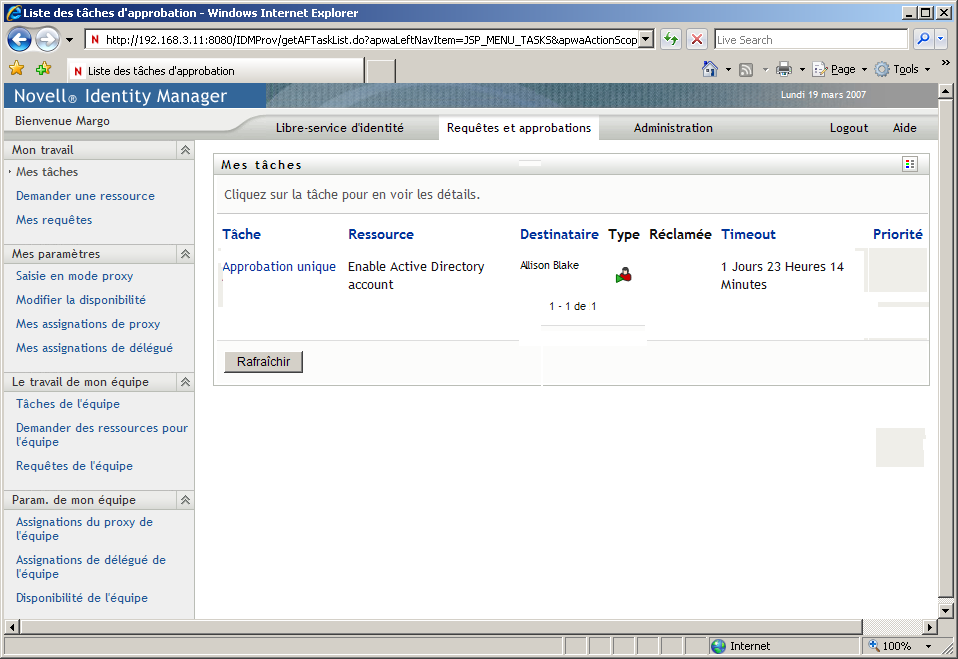Click the task type user icon
Viewport: 958px width, 659px height.
click(623, 275)
